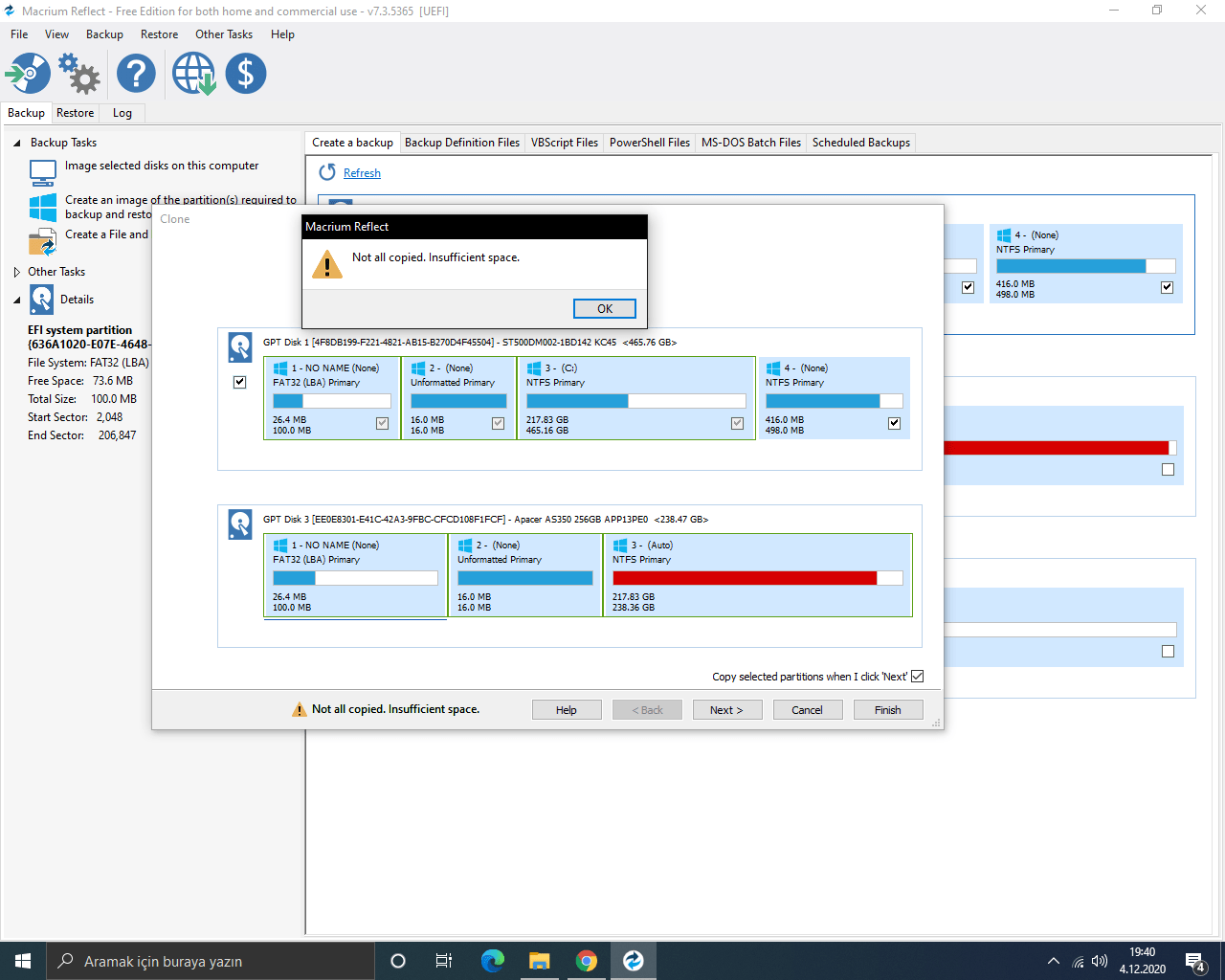Show hidden system tray icons

[1054, 961]
